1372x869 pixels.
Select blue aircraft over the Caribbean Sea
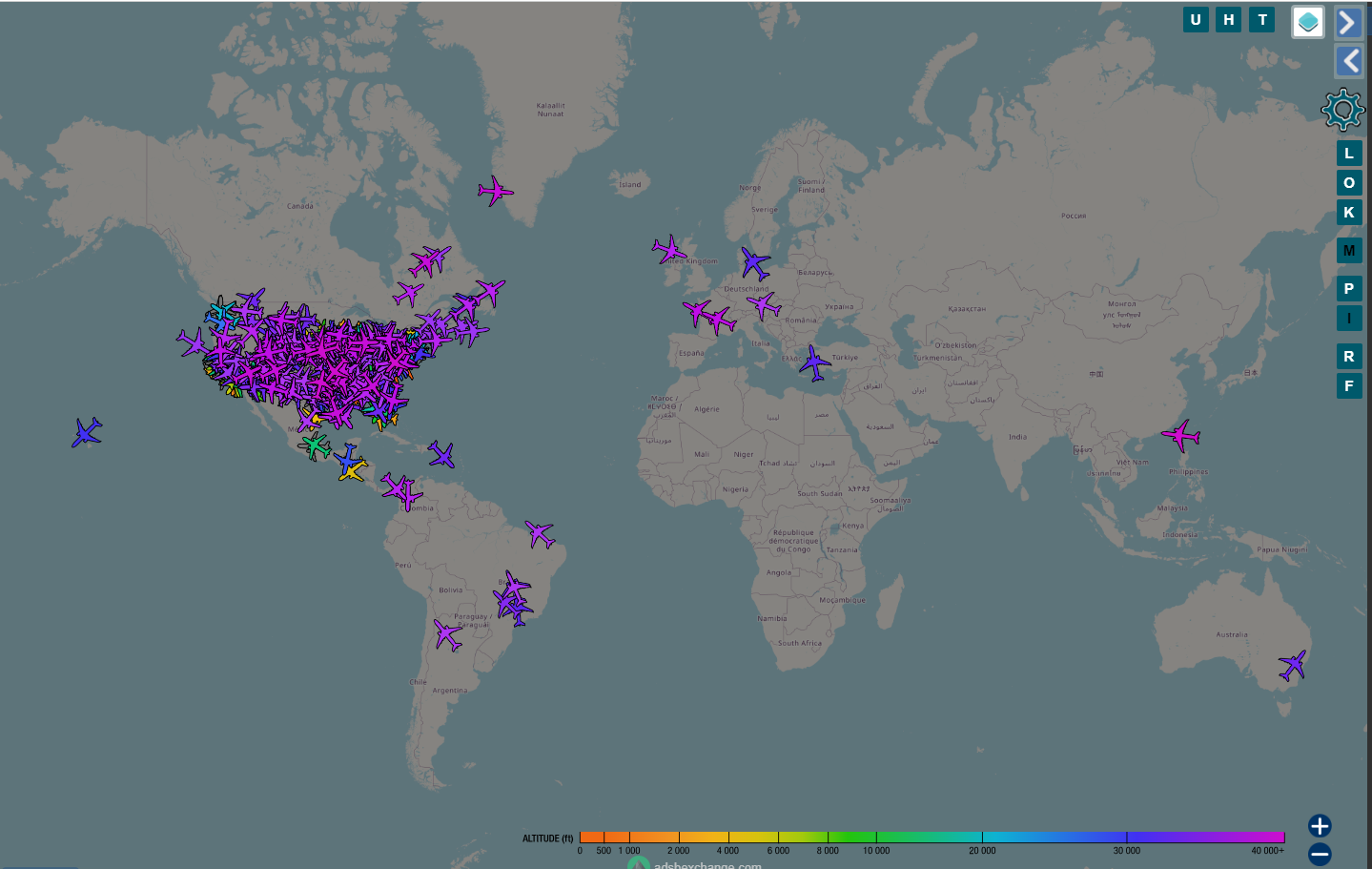click(441, 454)
